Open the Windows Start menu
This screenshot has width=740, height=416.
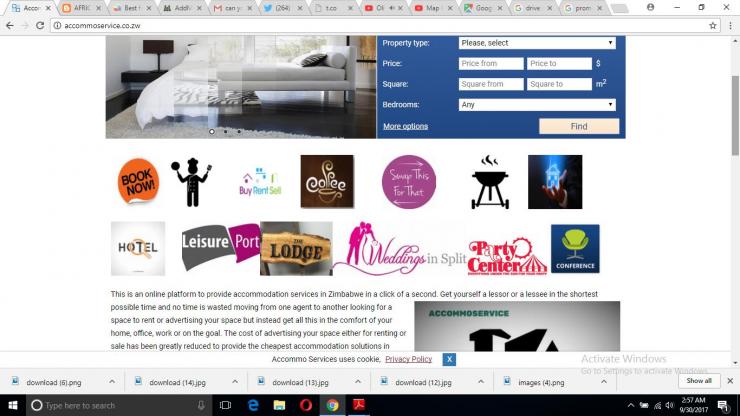click(x=13, y=405)
